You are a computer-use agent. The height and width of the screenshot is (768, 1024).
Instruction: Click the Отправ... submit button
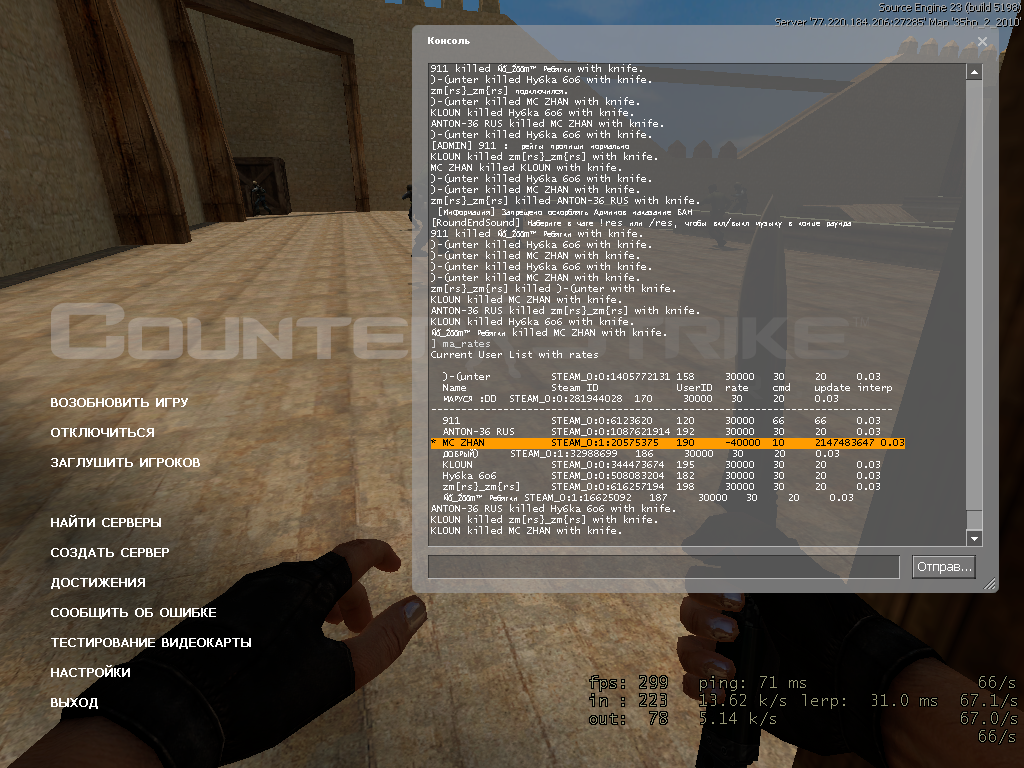tap(944, 566)
